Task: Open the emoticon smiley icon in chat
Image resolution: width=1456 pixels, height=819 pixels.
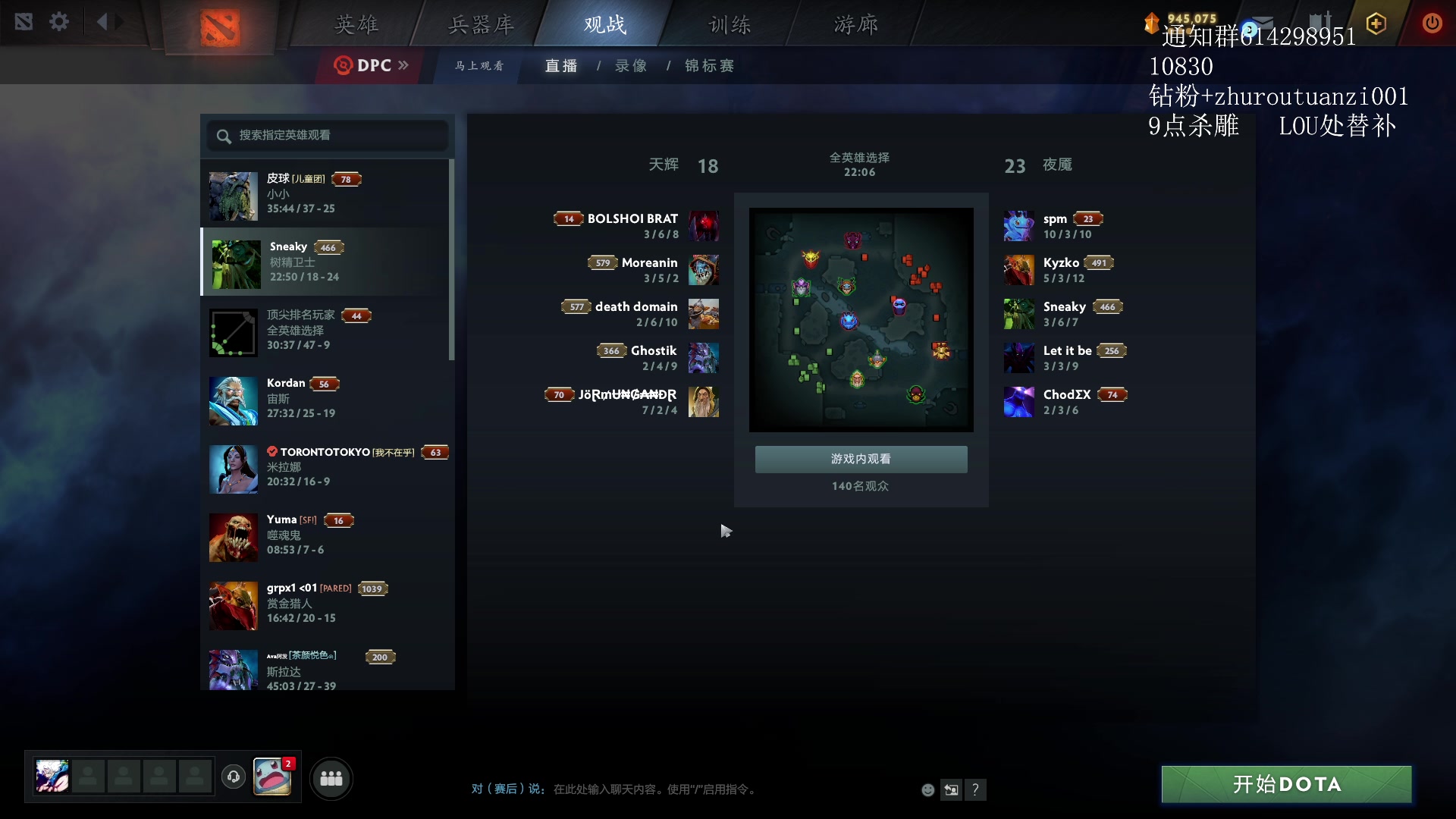Action: [927, 789]
